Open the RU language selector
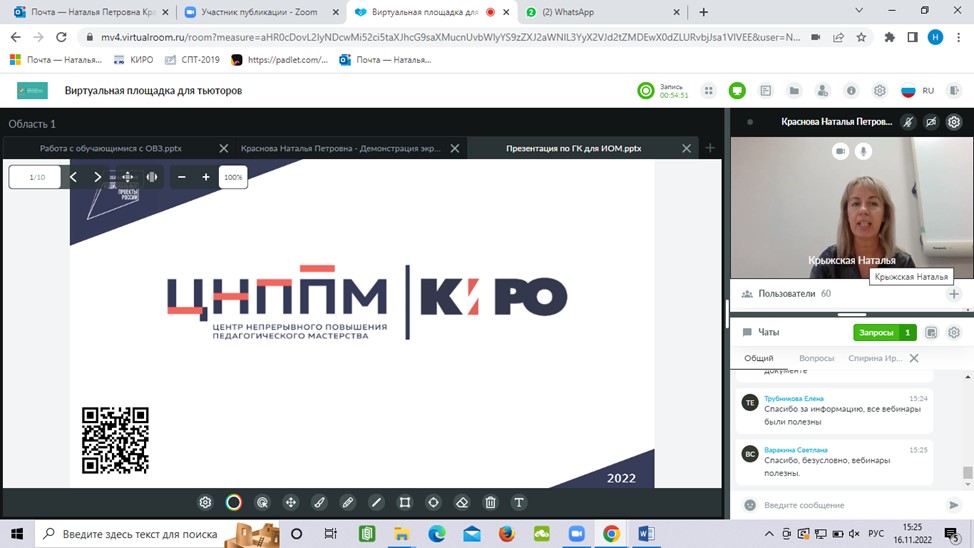The width and height of the screenshot is (974, 548). click(917, 91)
